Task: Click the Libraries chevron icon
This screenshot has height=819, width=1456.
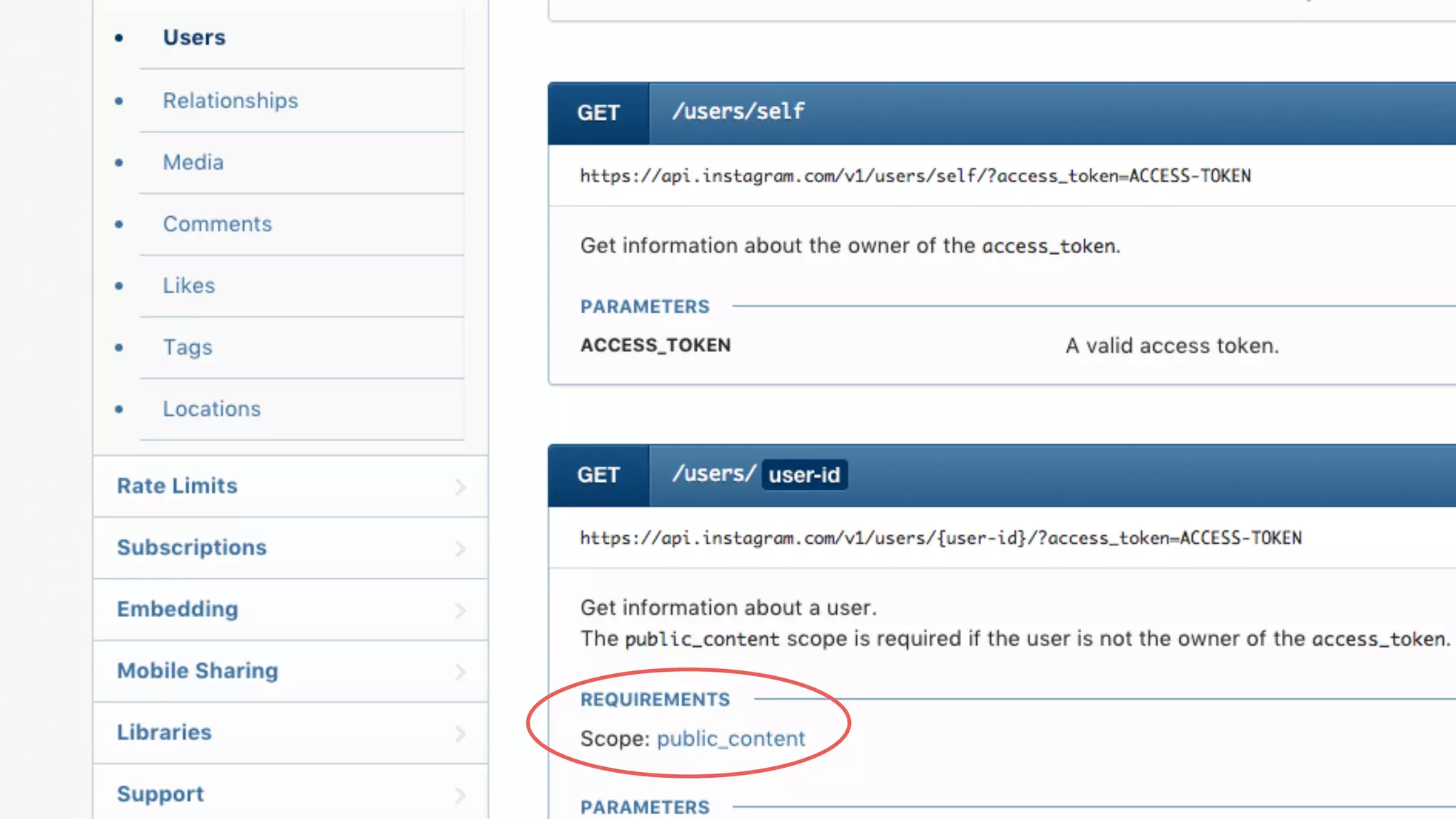Action: click(x=461, y=734)
